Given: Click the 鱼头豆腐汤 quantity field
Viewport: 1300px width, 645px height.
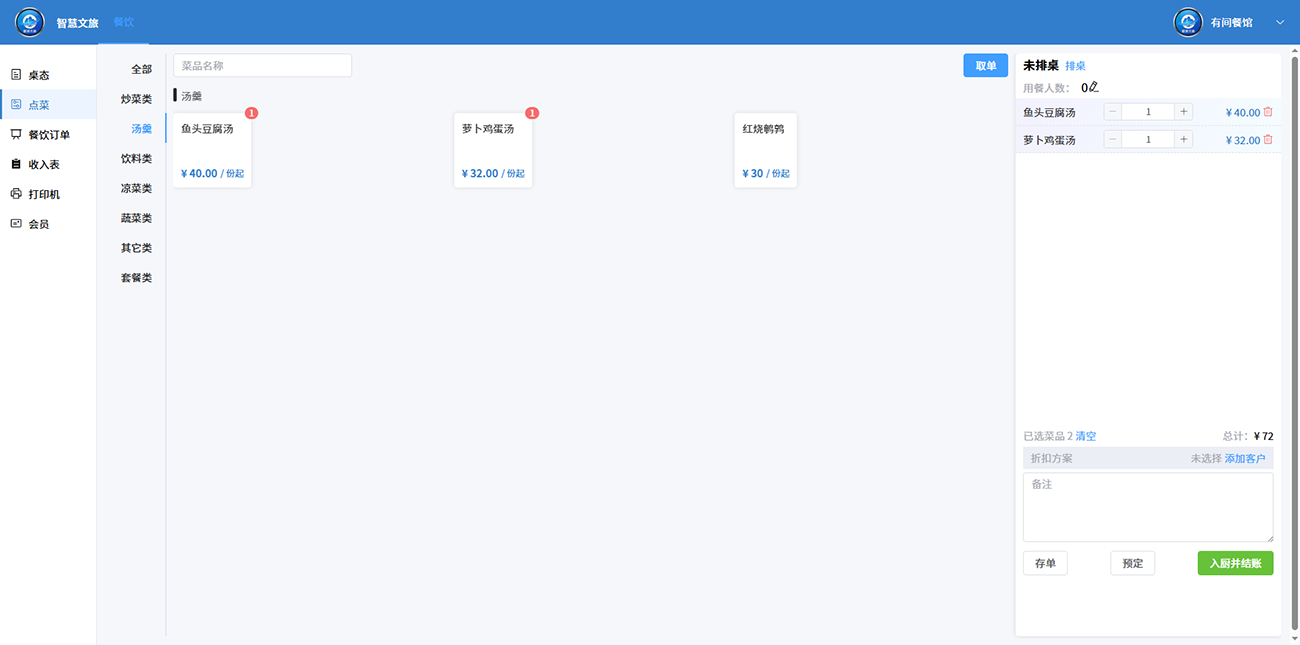Looking at the screenshot, I should click(x=1148, y=112).
